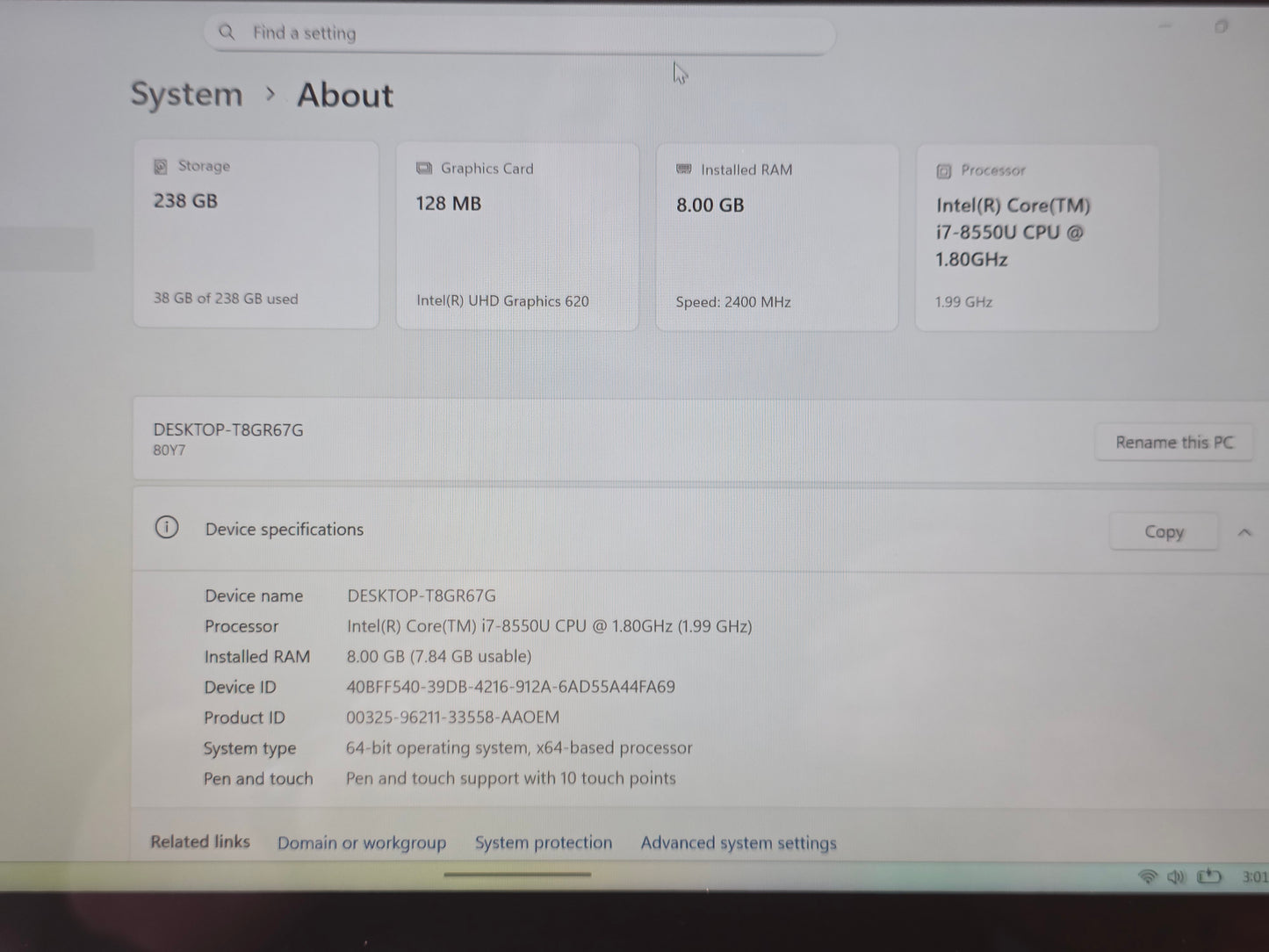The height and width of the screenshot is (952, 1269).
Task: Click the battery icon in the taskbar
Action: 1209,876
